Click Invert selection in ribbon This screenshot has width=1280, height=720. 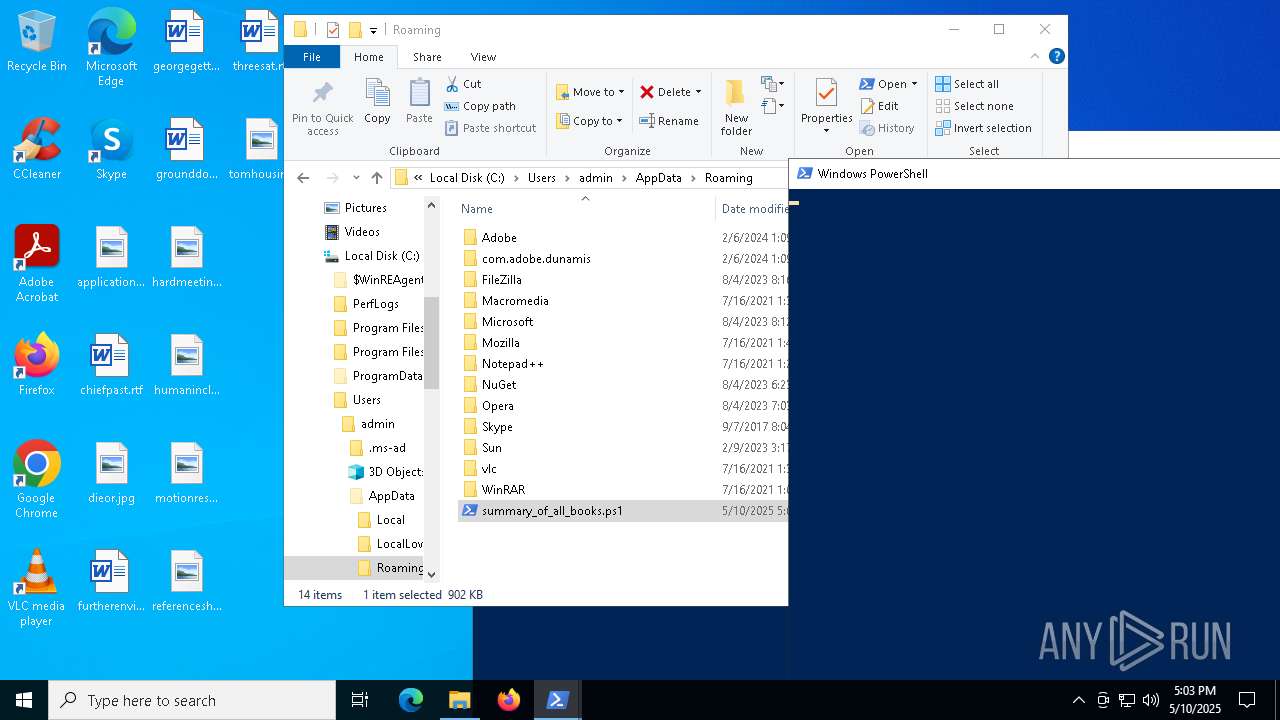click(983, 128)
